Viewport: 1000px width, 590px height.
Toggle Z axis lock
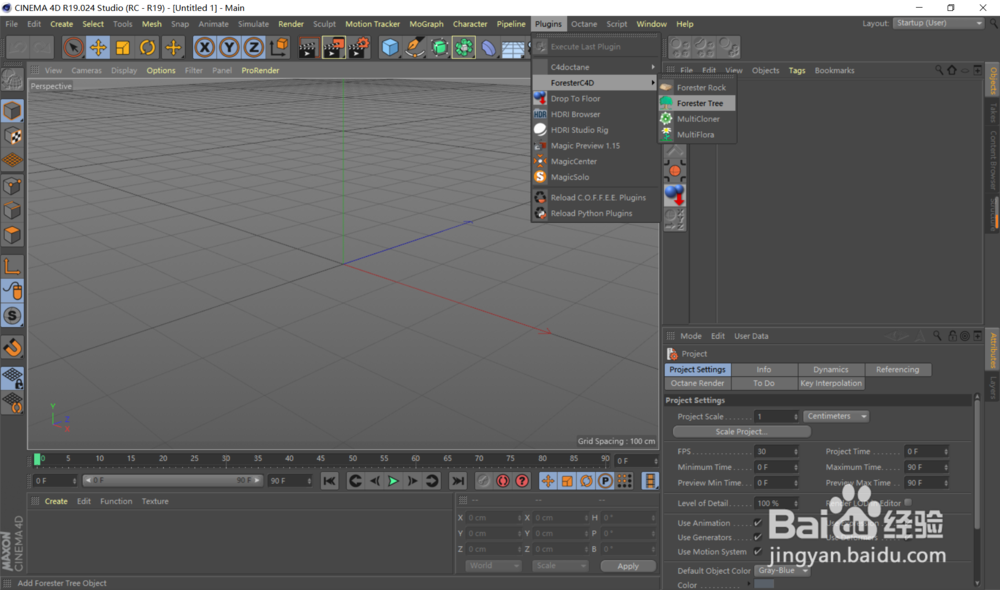tap(253, 47)
